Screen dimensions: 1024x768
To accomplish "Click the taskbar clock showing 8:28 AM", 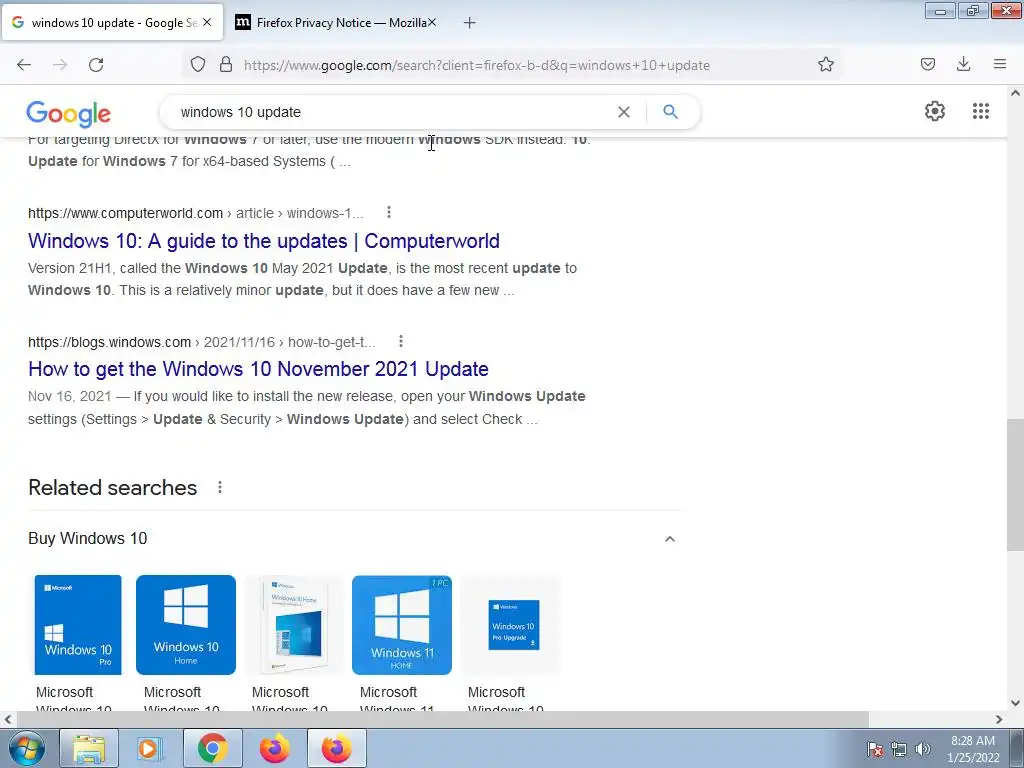I will click(x=973, y=749).
